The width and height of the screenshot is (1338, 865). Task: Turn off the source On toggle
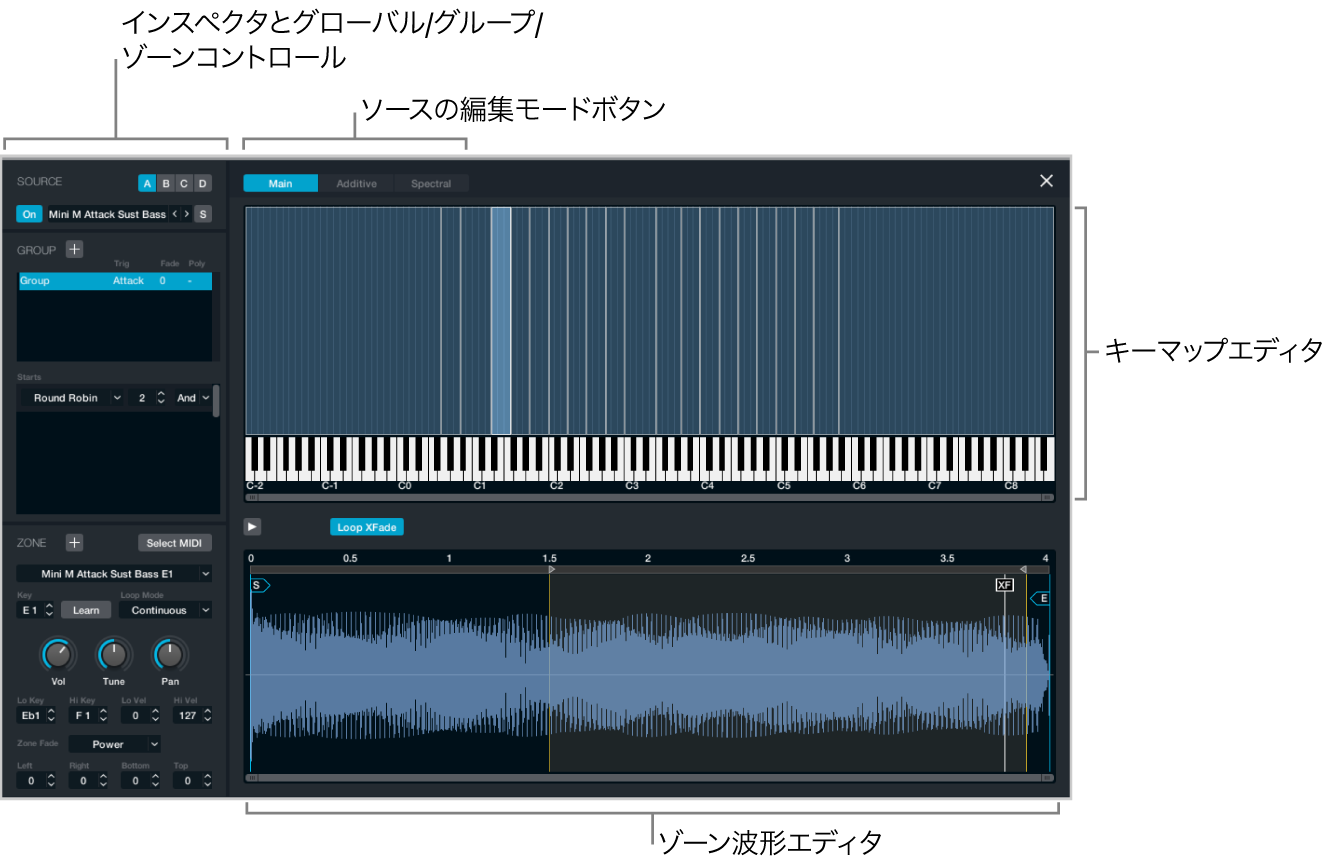30,213
